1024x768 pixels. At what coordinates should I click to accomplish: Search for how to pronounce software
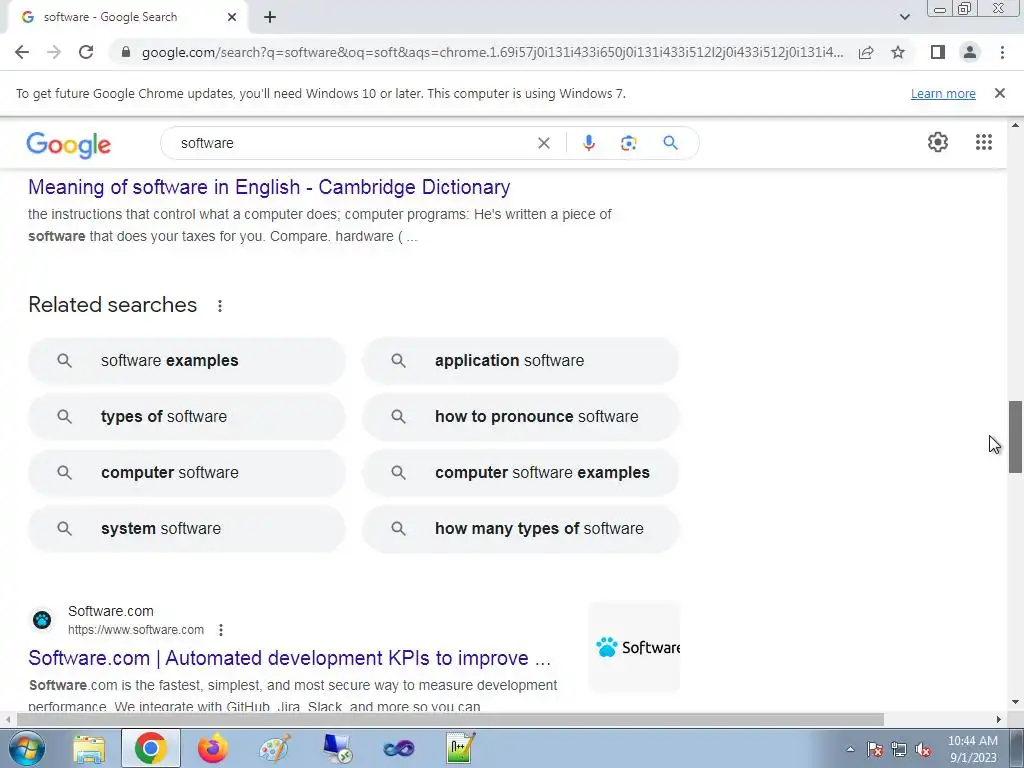click(x=520, y=417)
